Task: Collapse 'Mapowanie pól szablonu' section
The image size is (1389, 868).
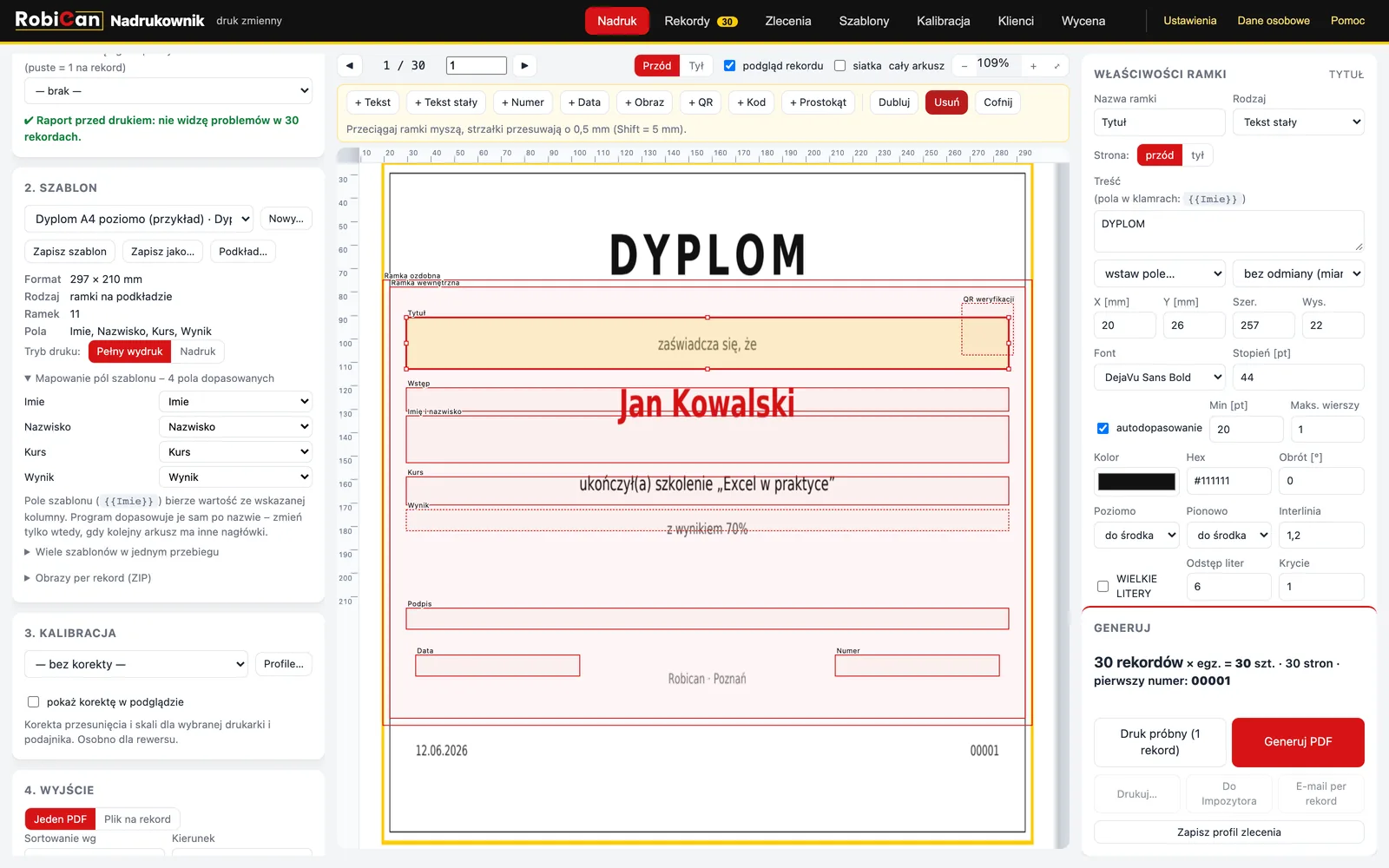Action: [149, 378]
